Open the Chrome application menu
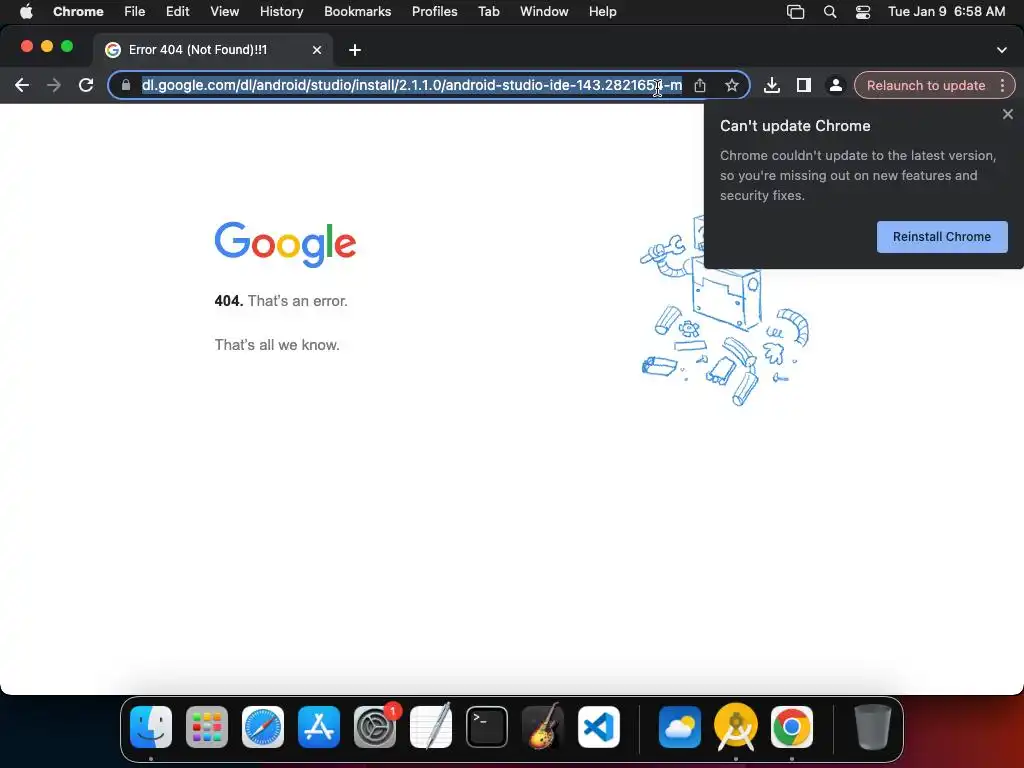 pyautogui.click(x=78, y=11)
